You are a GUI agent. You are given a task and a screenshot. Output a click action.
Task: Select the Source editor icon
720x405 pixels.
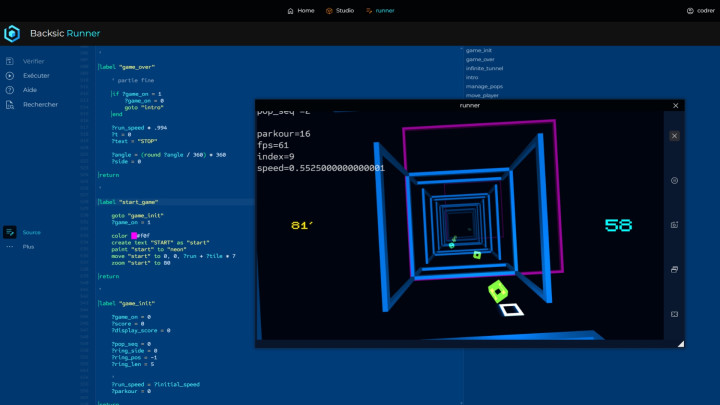click(x=10, y=232)
